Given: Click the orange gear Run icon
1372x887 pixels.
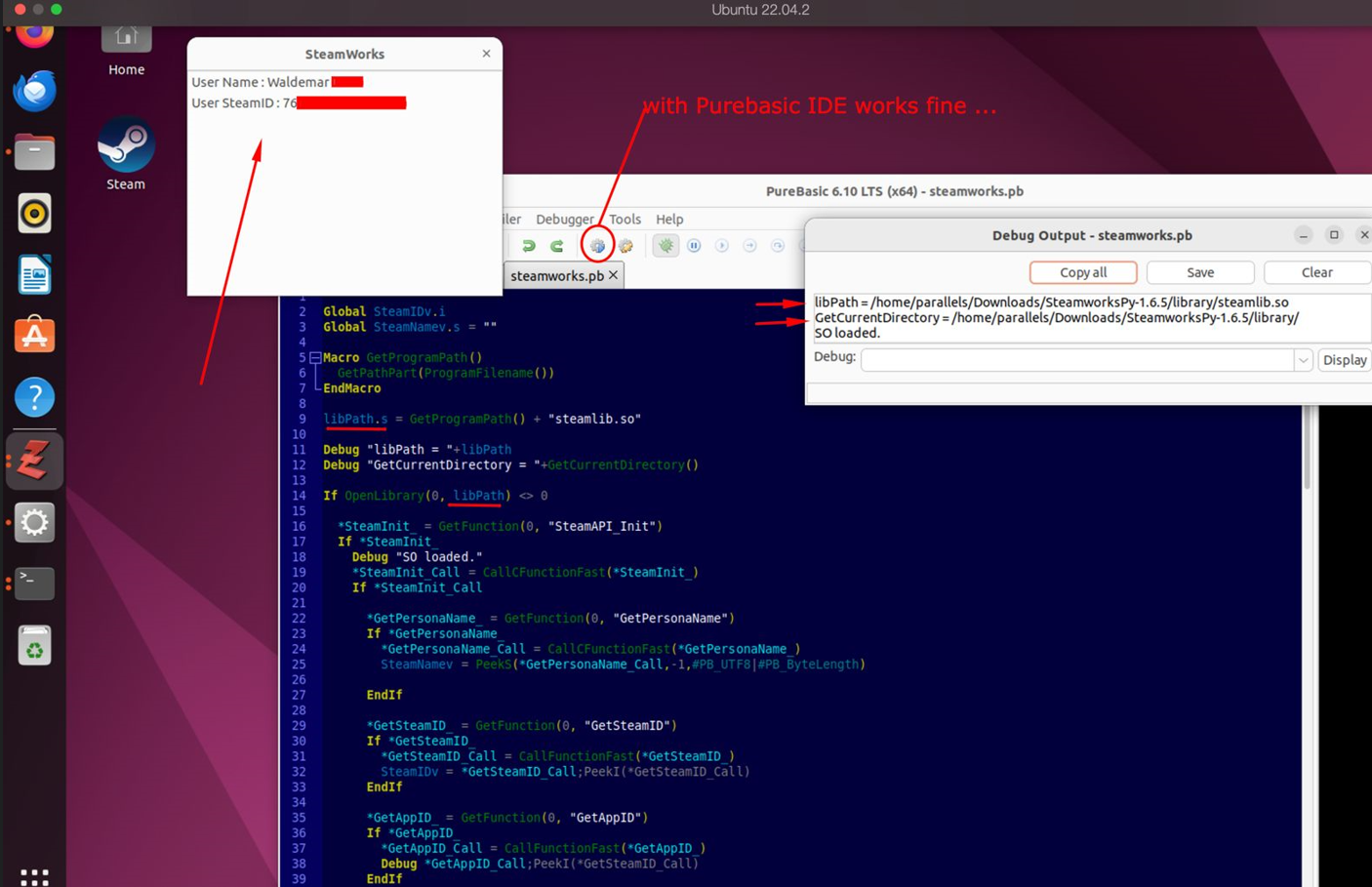Looking at the screenshot, I should 625,246.
